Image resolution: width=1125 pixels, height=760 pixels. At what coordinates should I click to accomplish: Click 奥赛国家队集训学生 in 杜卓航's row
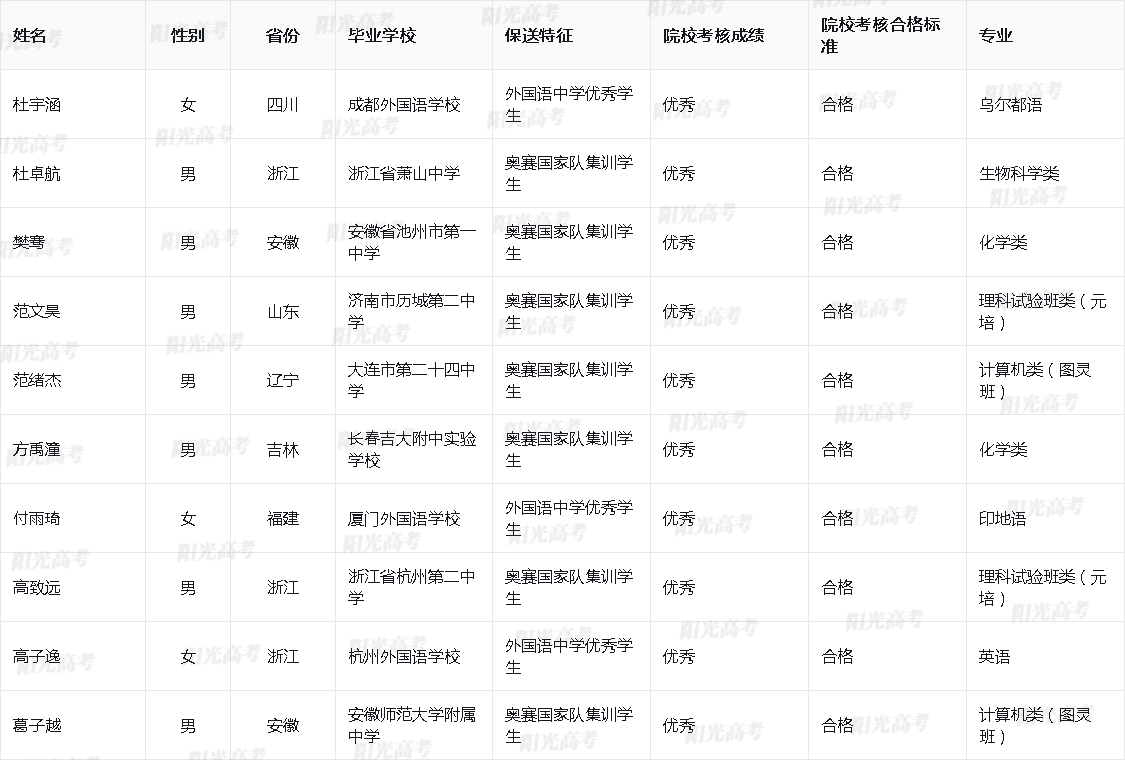coord(566,173)
